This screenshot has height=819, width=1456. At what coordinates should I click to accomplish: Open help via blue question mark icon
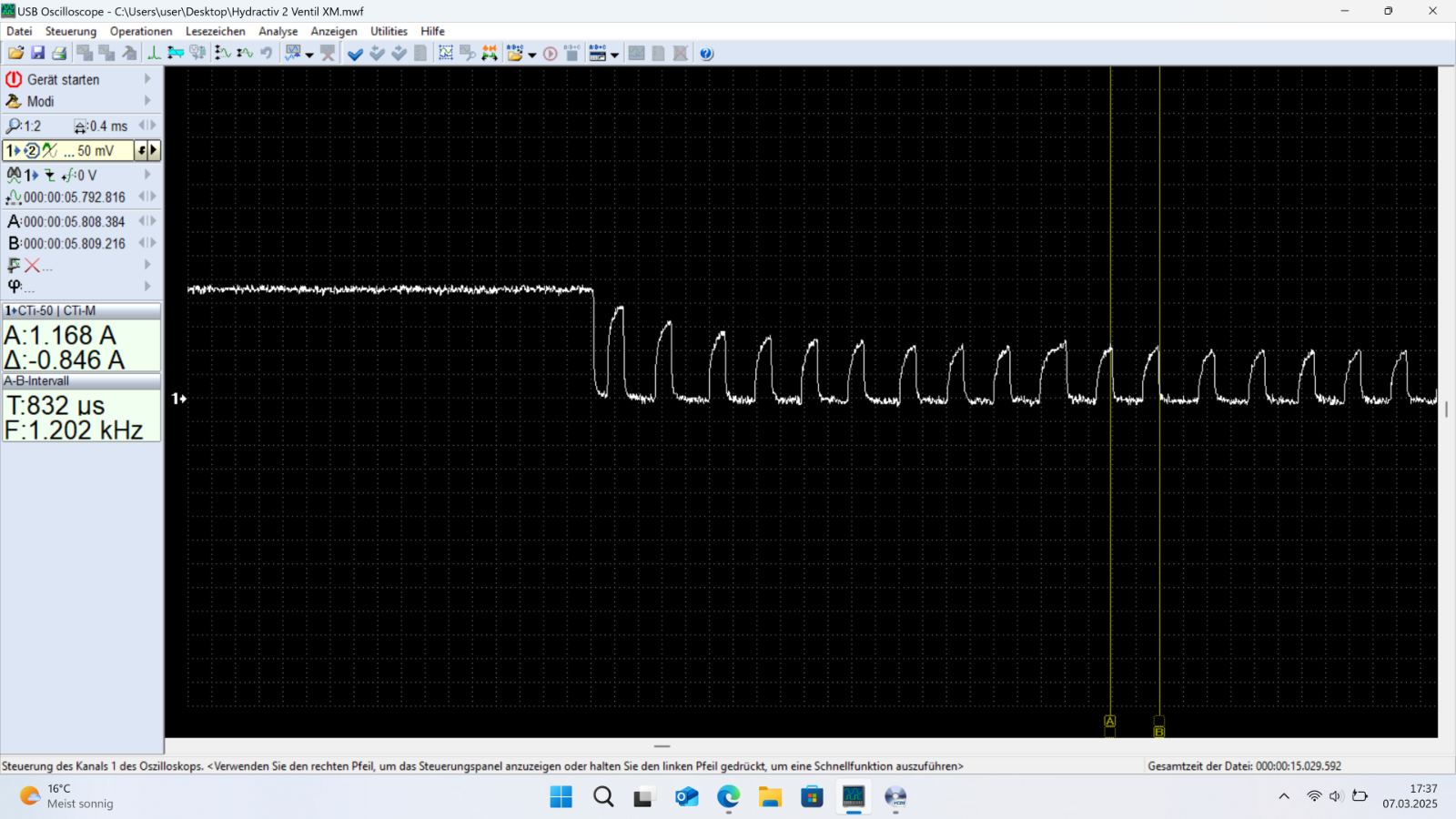click(706, 53)
